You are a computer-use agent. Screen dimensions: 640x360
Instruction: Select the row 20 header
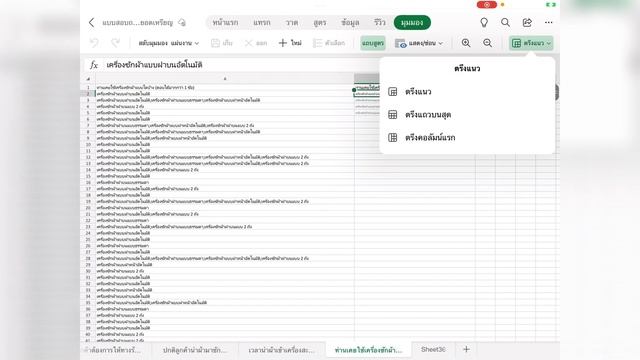point(88,208)
